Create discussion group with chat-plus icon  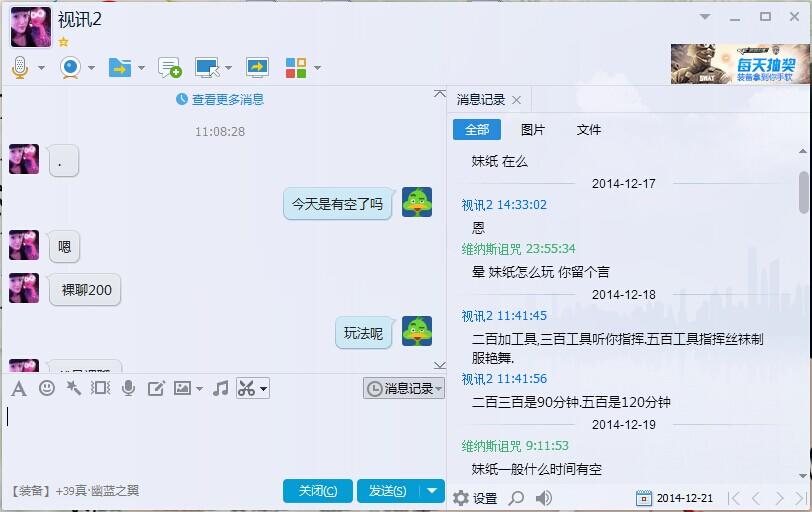(170, 67)
